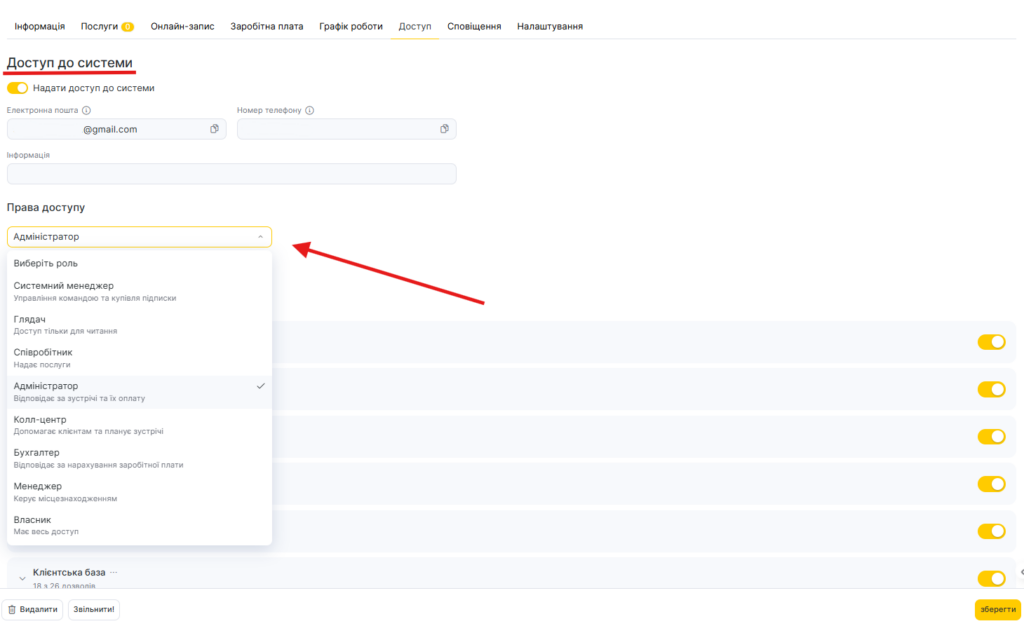Toggle off the Клієнтська база permission switch
Screen dimensions: 1024x626
[990, 578]
